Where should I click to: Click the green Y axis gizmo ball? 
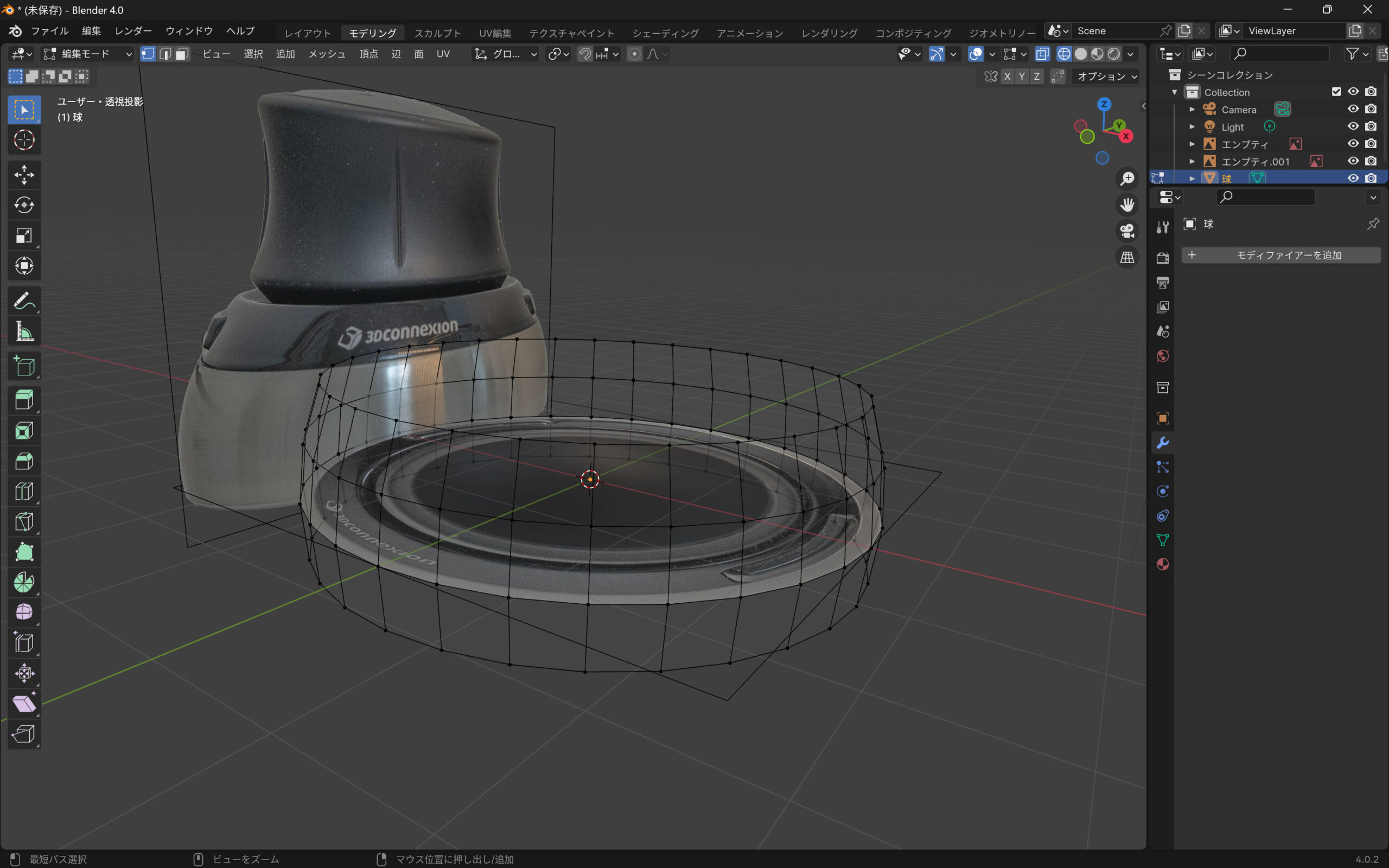[x=1118, y=125]
